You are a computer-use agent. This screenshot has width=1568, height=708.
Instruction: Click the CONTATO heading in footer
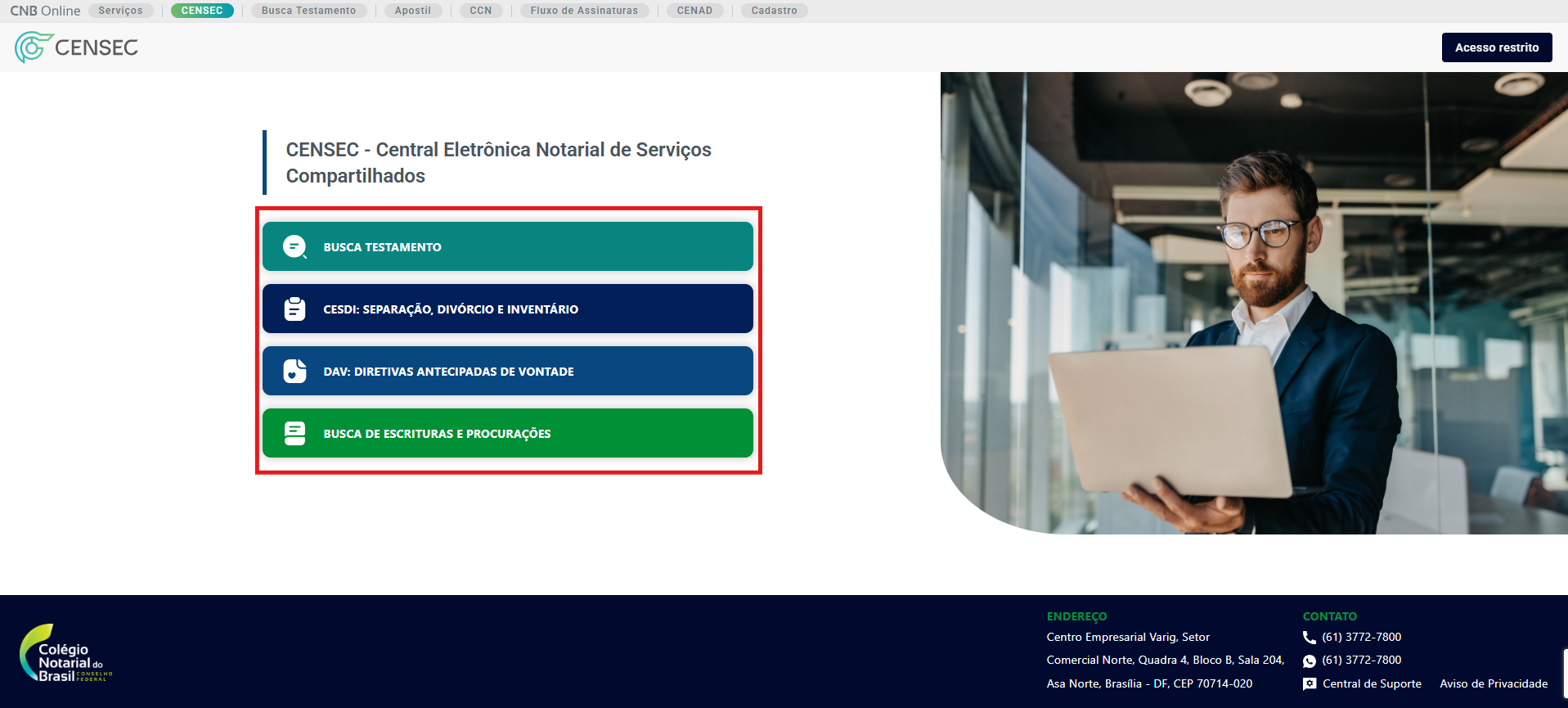tap(1329, 616)
